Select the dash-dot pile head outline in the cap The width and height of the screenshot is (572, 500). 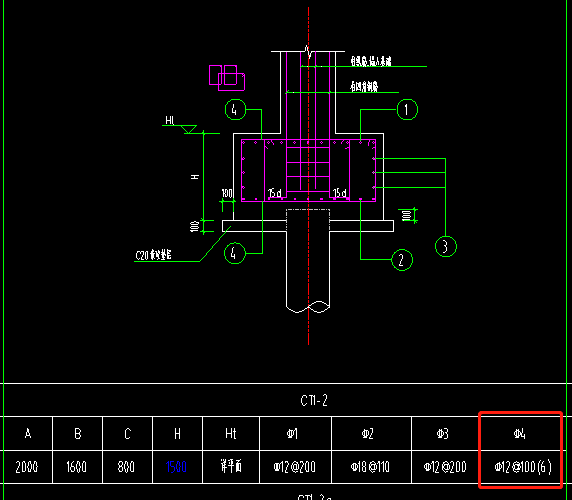coord(308,220)
